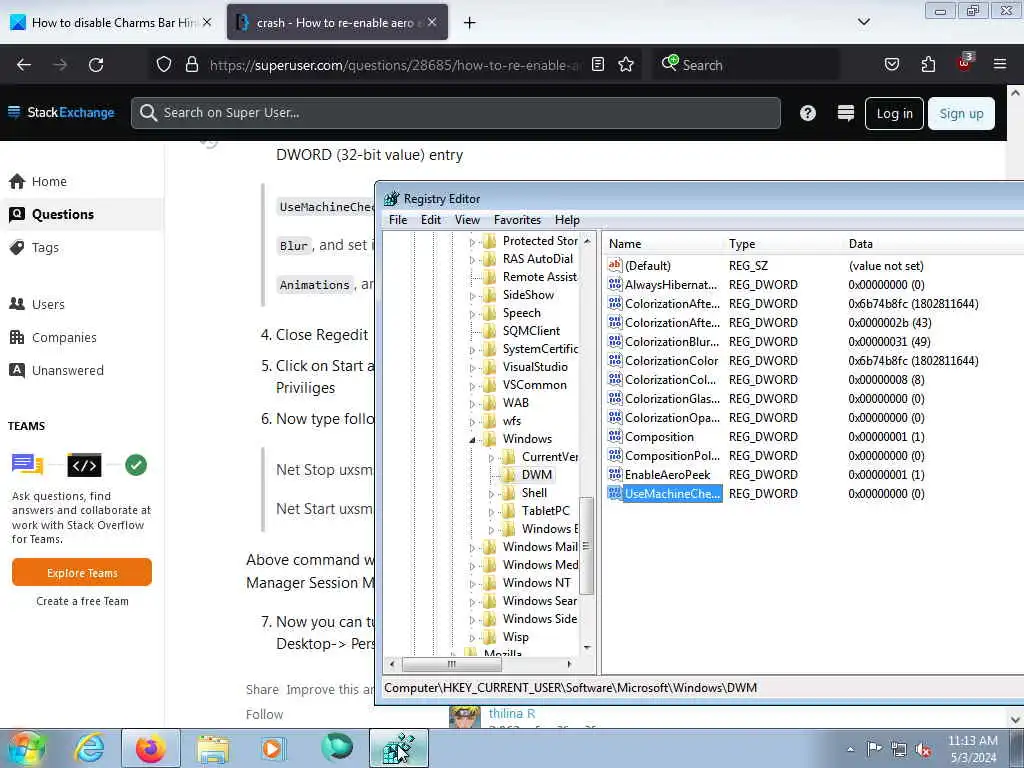Focus the Search on Super User field
The width and height of the screenshot is (1024, 768).
coord(456,113)
